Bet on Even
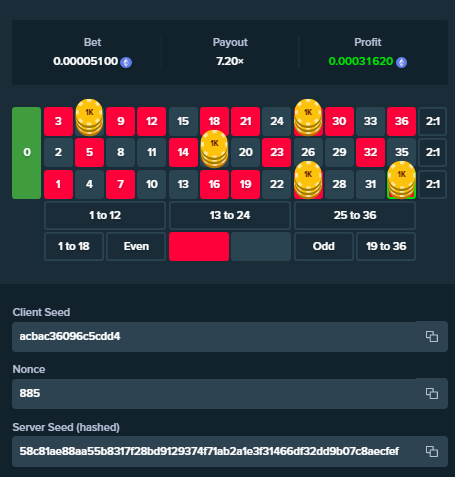Viewport: 455px width, 477px height. pyautogui.click(x=136, y=246)
